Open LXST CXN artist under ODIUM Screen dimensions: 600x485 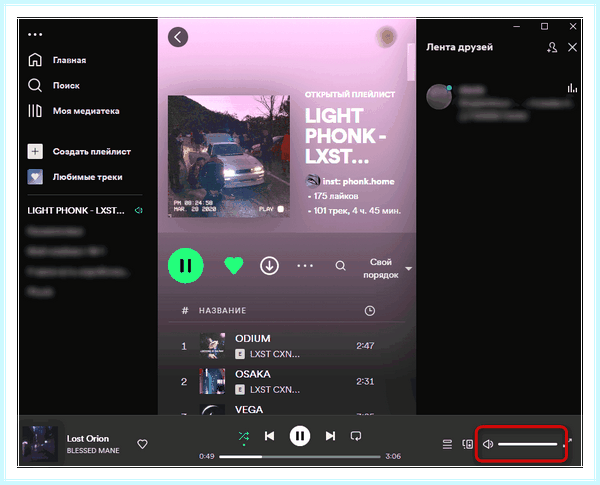click(x=274, y=354)
